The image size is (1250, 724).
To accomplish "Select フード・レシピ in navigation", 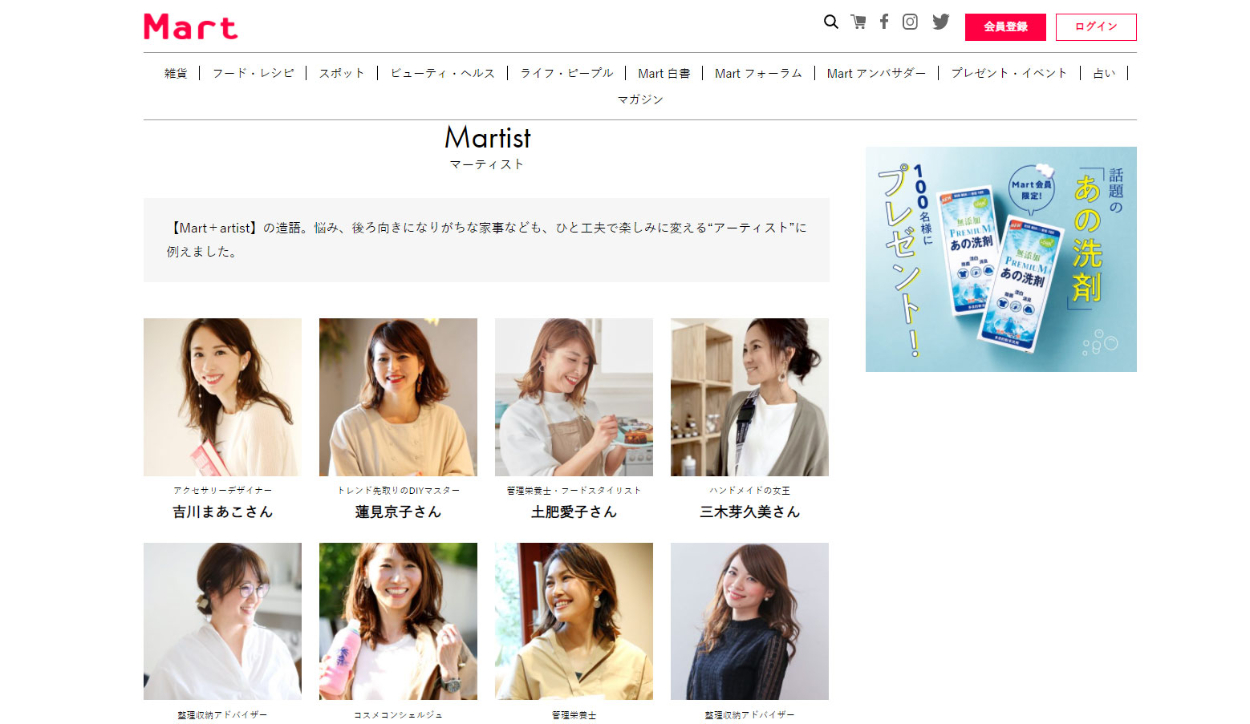I will [x=253, y=73].
